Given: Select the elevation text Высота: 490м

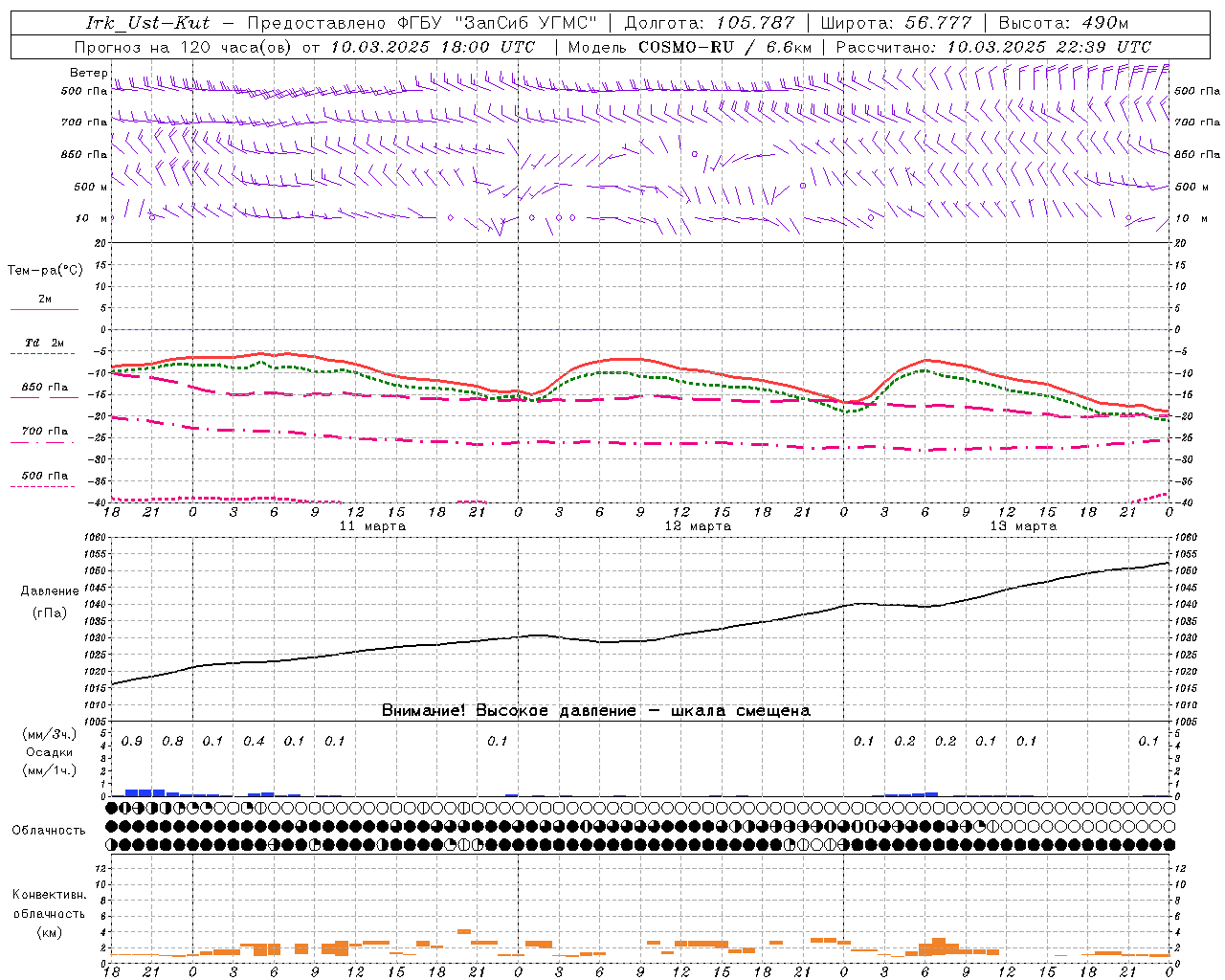Looking at the screenshot, I should pos(1063,23).
